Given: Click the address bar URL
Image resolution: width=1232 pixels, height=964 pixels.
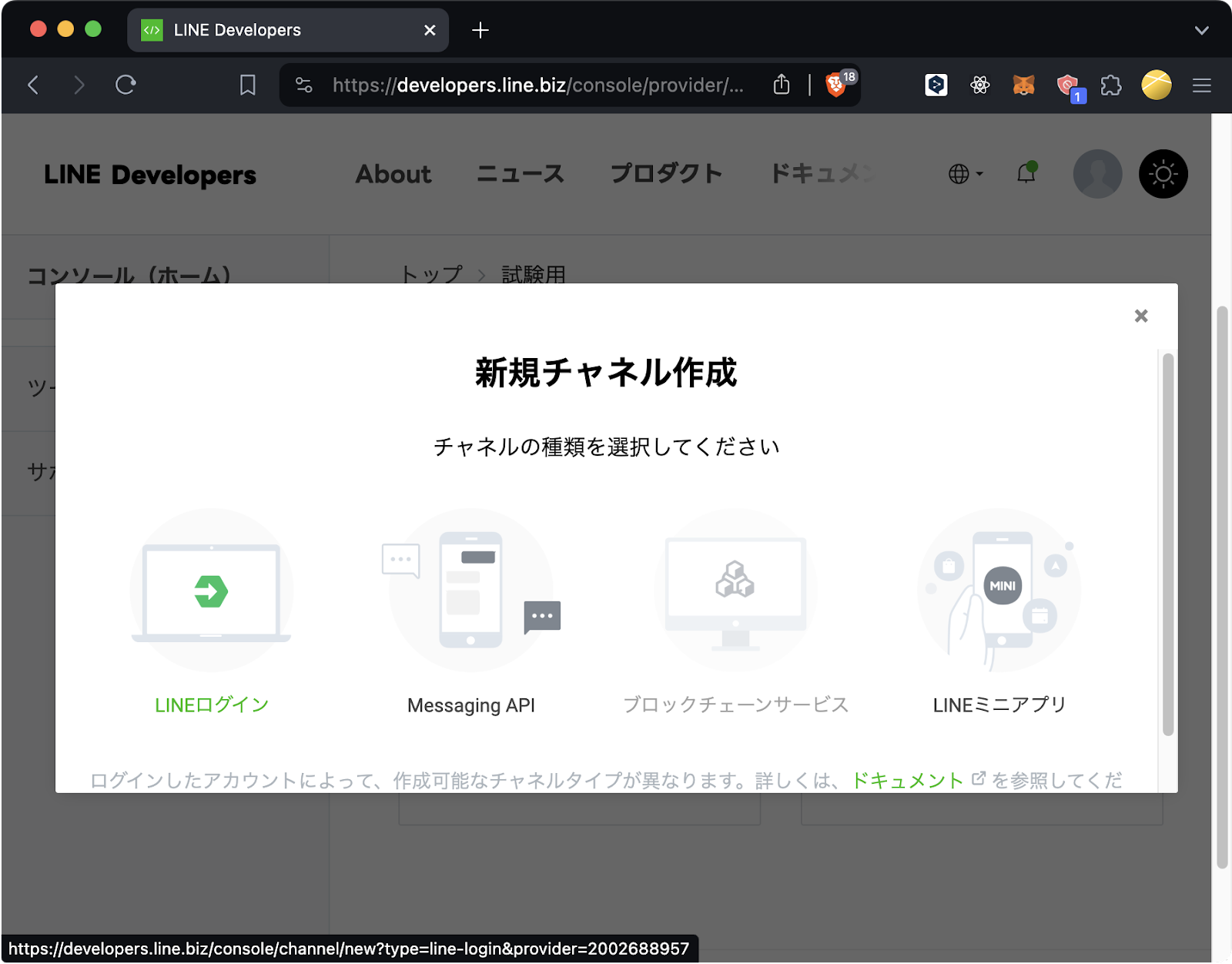Looking at the screenshot, I should (538, 85).
